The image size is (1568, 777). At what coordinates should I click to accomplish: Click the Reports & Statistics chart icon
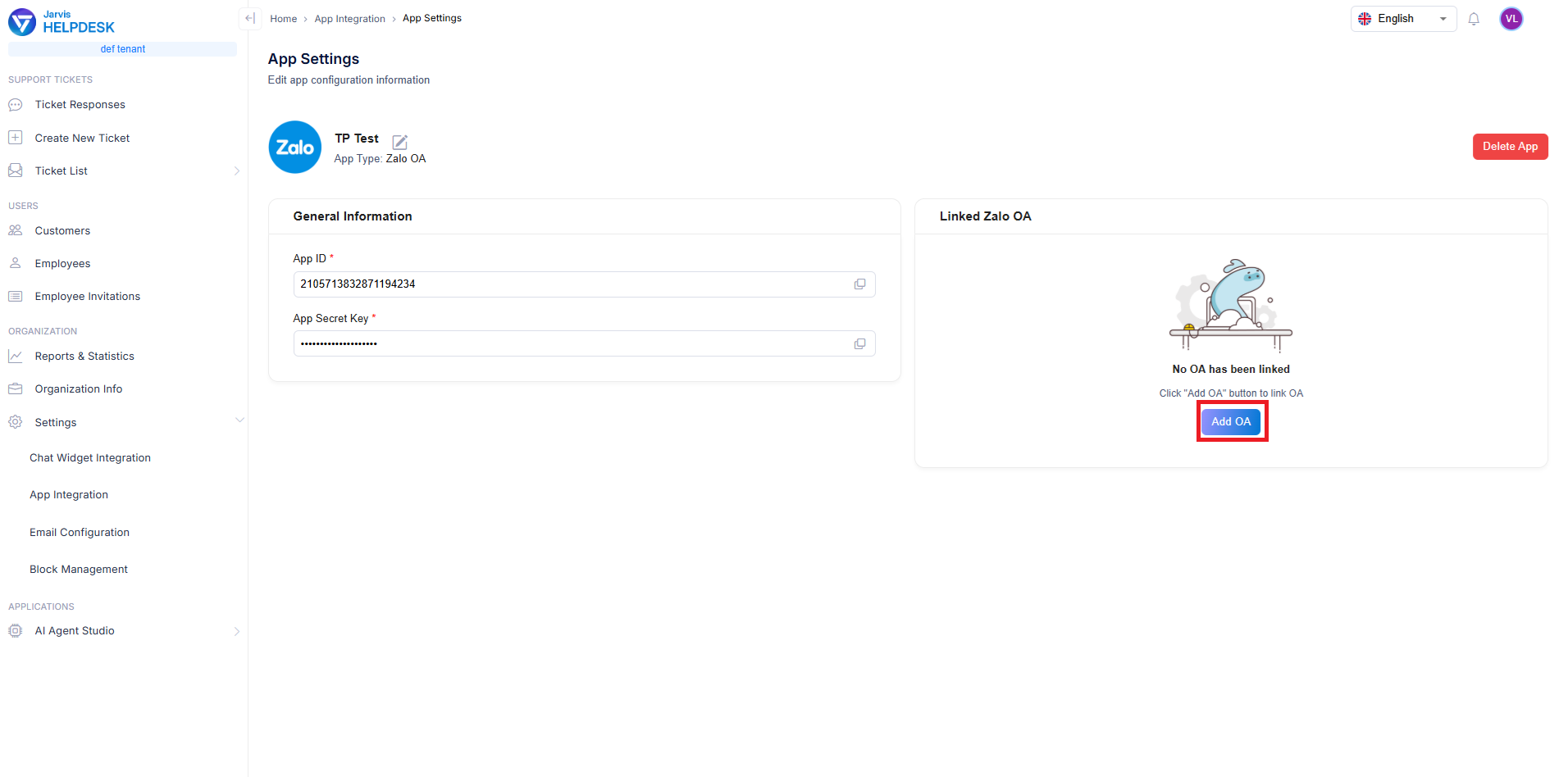pyautogui.click(x=15, y=356)
